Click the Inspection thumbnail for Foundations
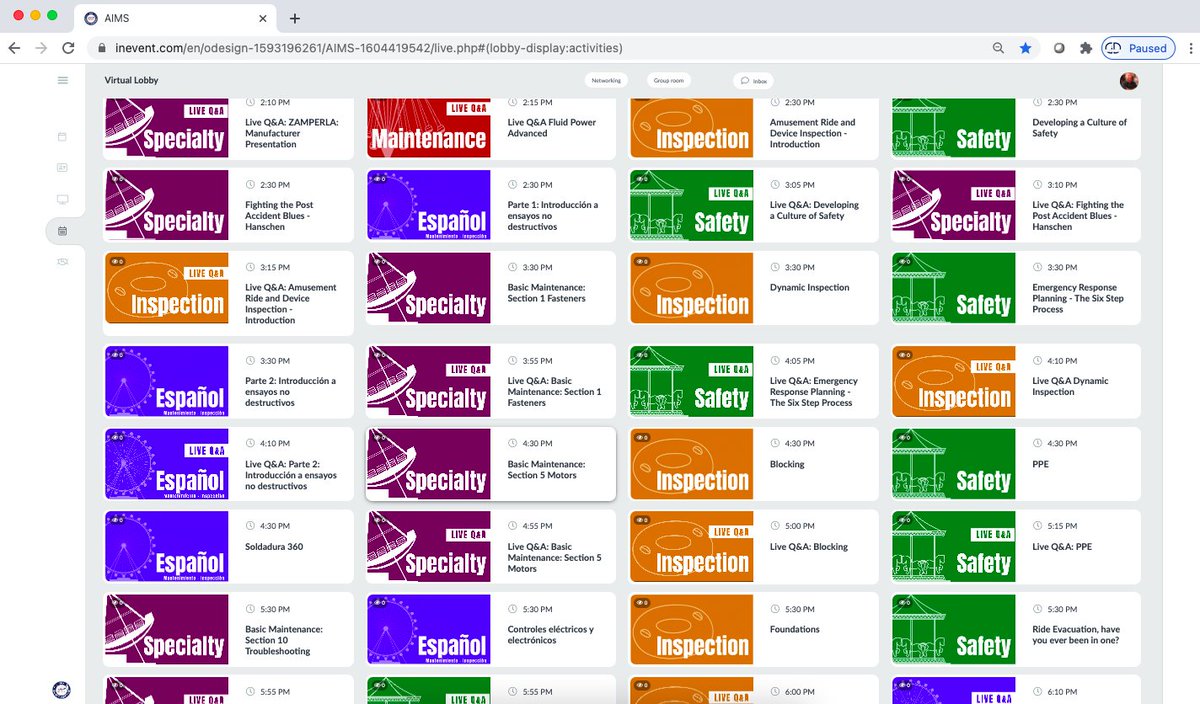1200x704 pixels. click(691, 630)
